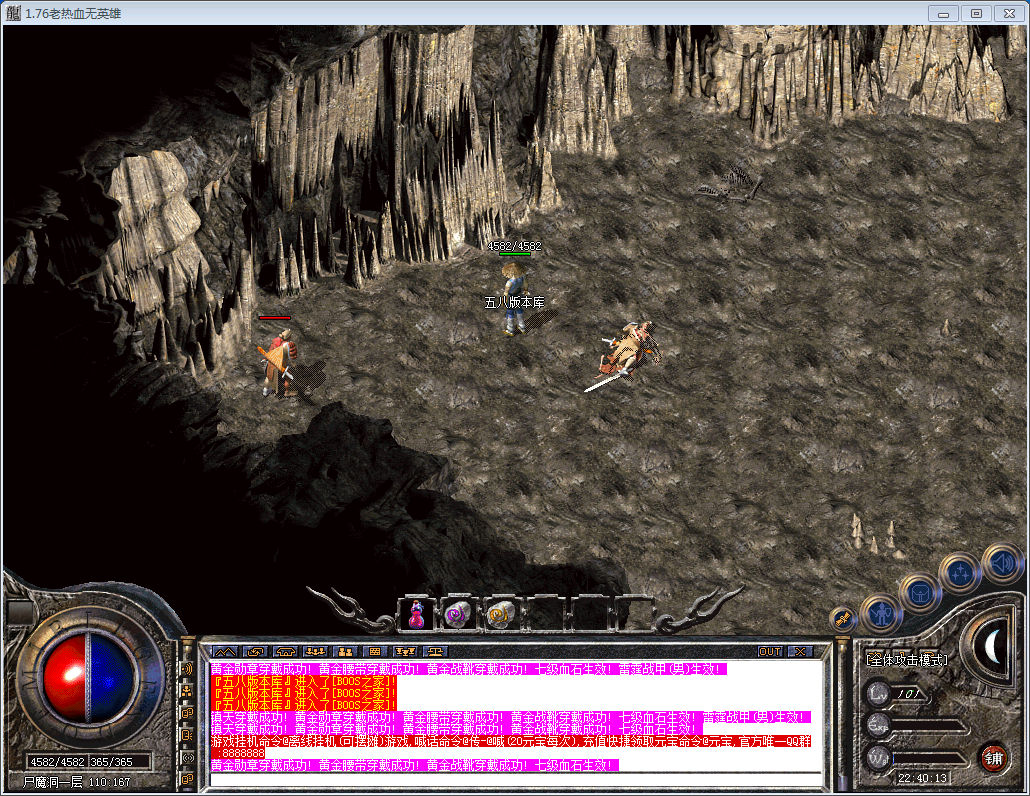1030x796 pixels.
Task: Toggle the grey signal wave chat icon
Action: coord(187,758)
